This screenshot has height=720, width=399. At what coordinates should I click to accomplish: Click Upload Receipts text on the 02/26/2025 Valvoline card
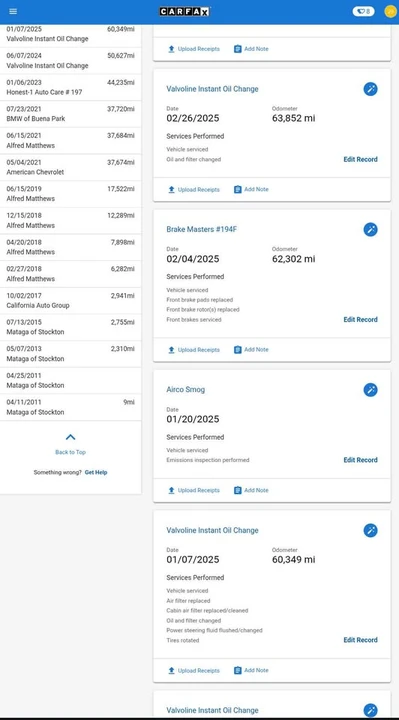[x=199, y=190]
